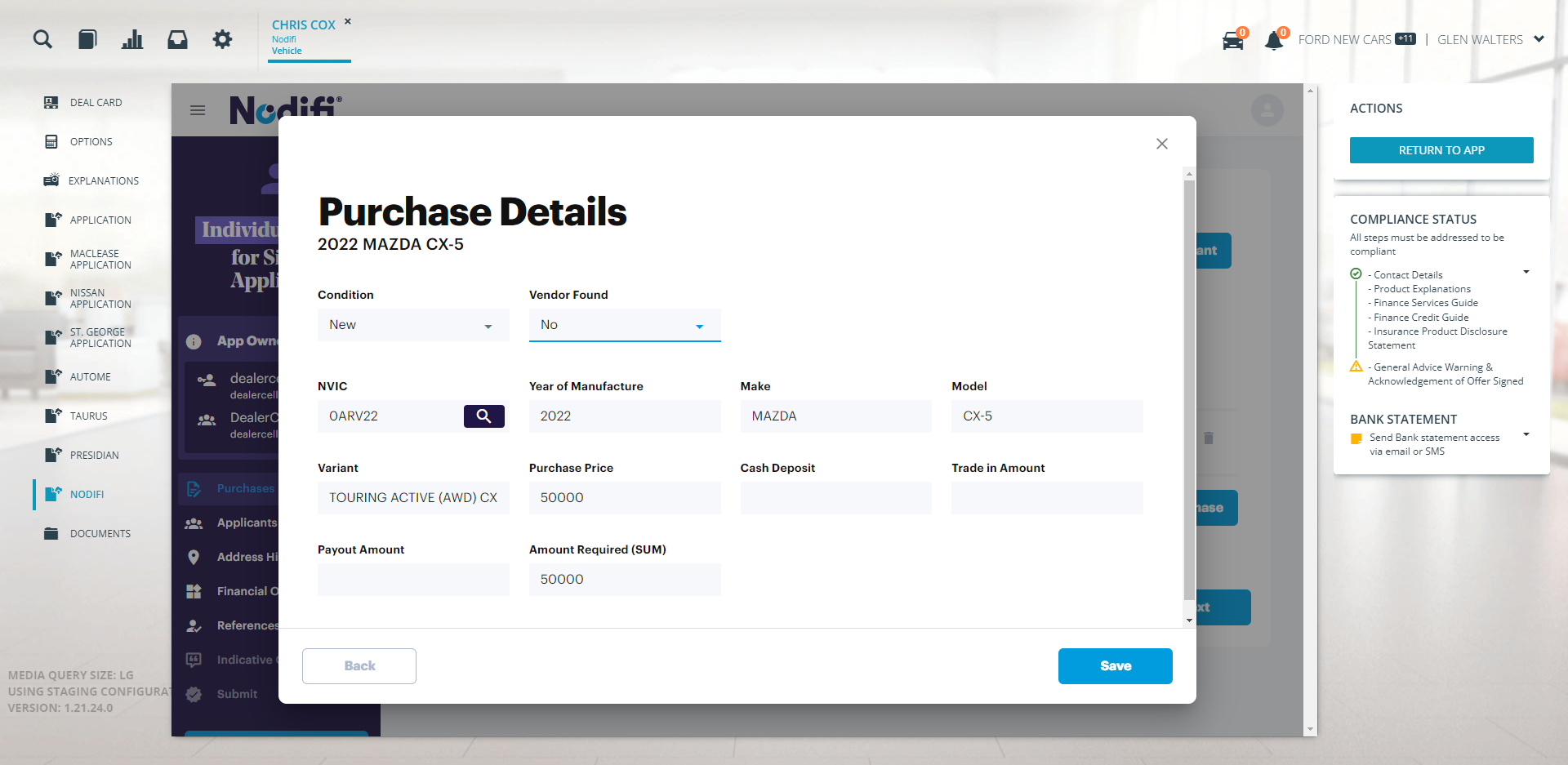Open Presidian in the sidebar
The height and width of the screenshot is (765, 1568).
tap(94, 456)
